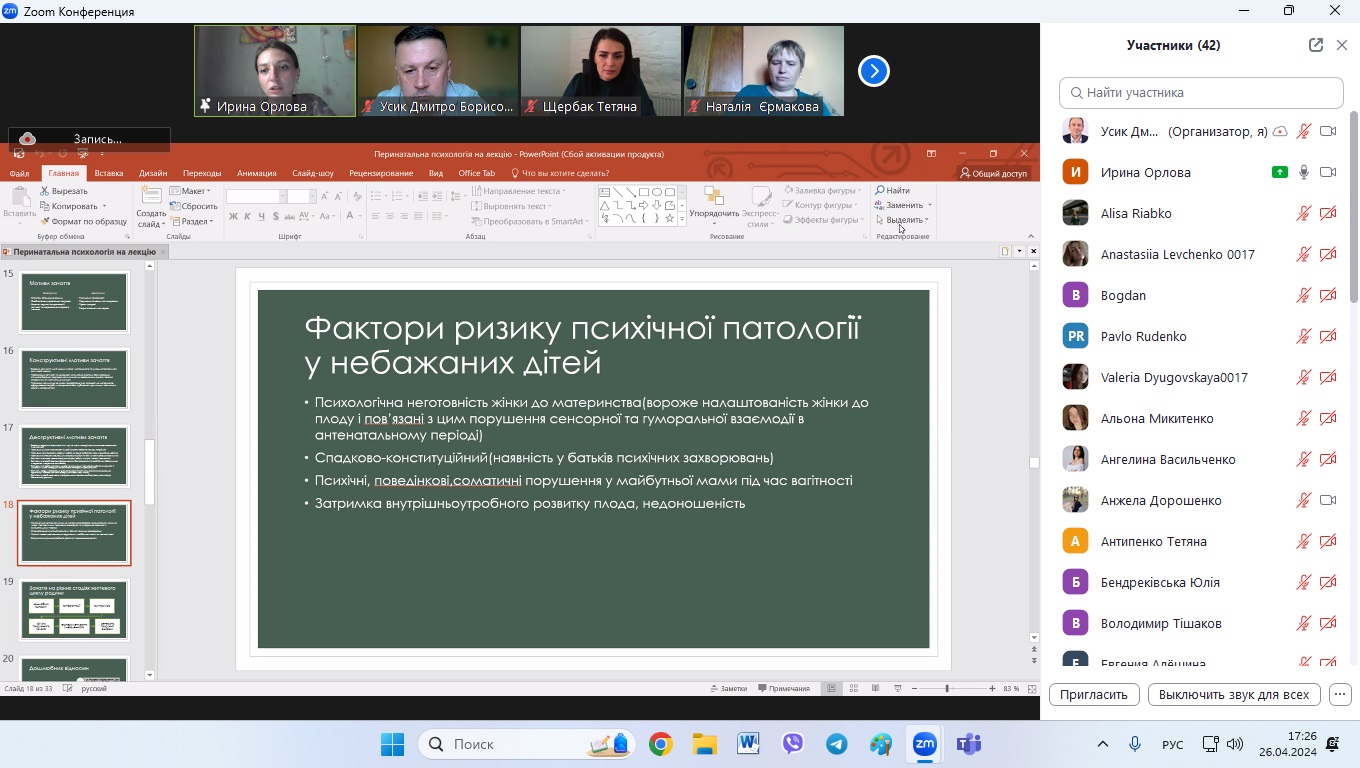Click the zoom in plus in status bar
Image resolution: width=1360 pixels, height=768 pixels.
992,688
